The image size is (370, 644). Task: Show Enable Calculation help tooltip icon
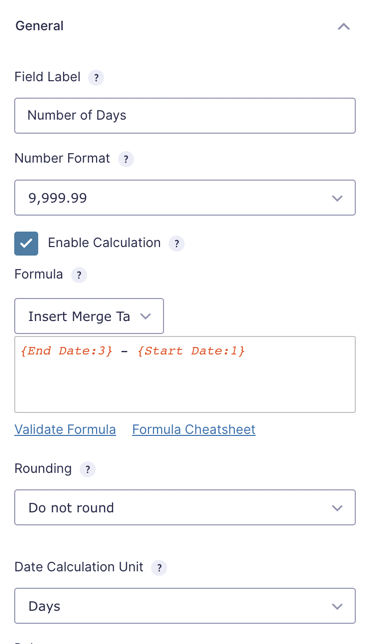[x=177, y=244]
